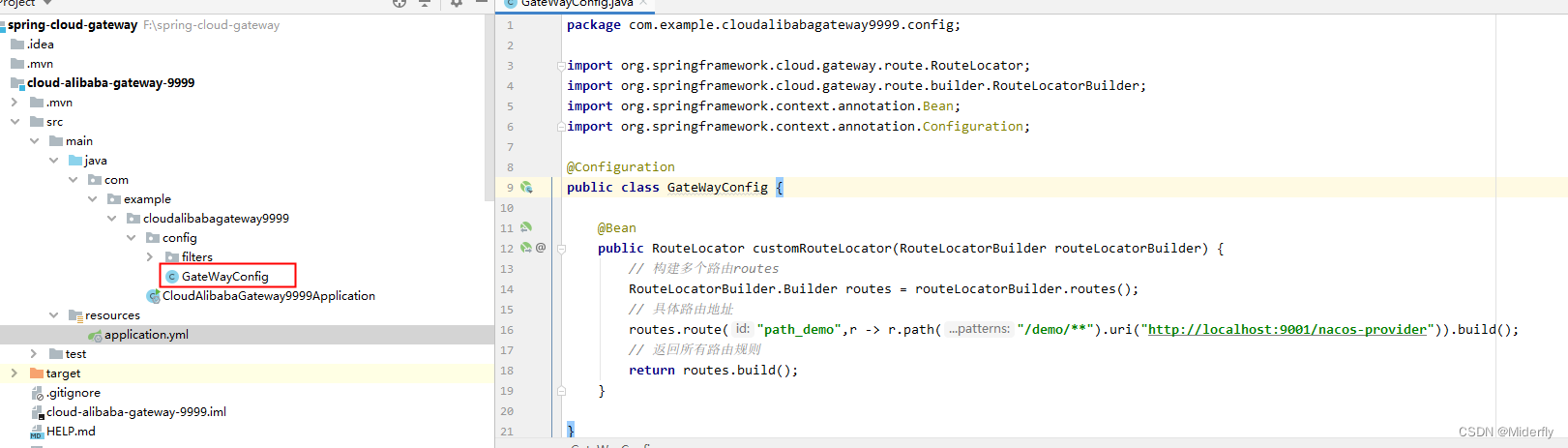
Task: Click the filters package folder icon
Action: (172, 257)
